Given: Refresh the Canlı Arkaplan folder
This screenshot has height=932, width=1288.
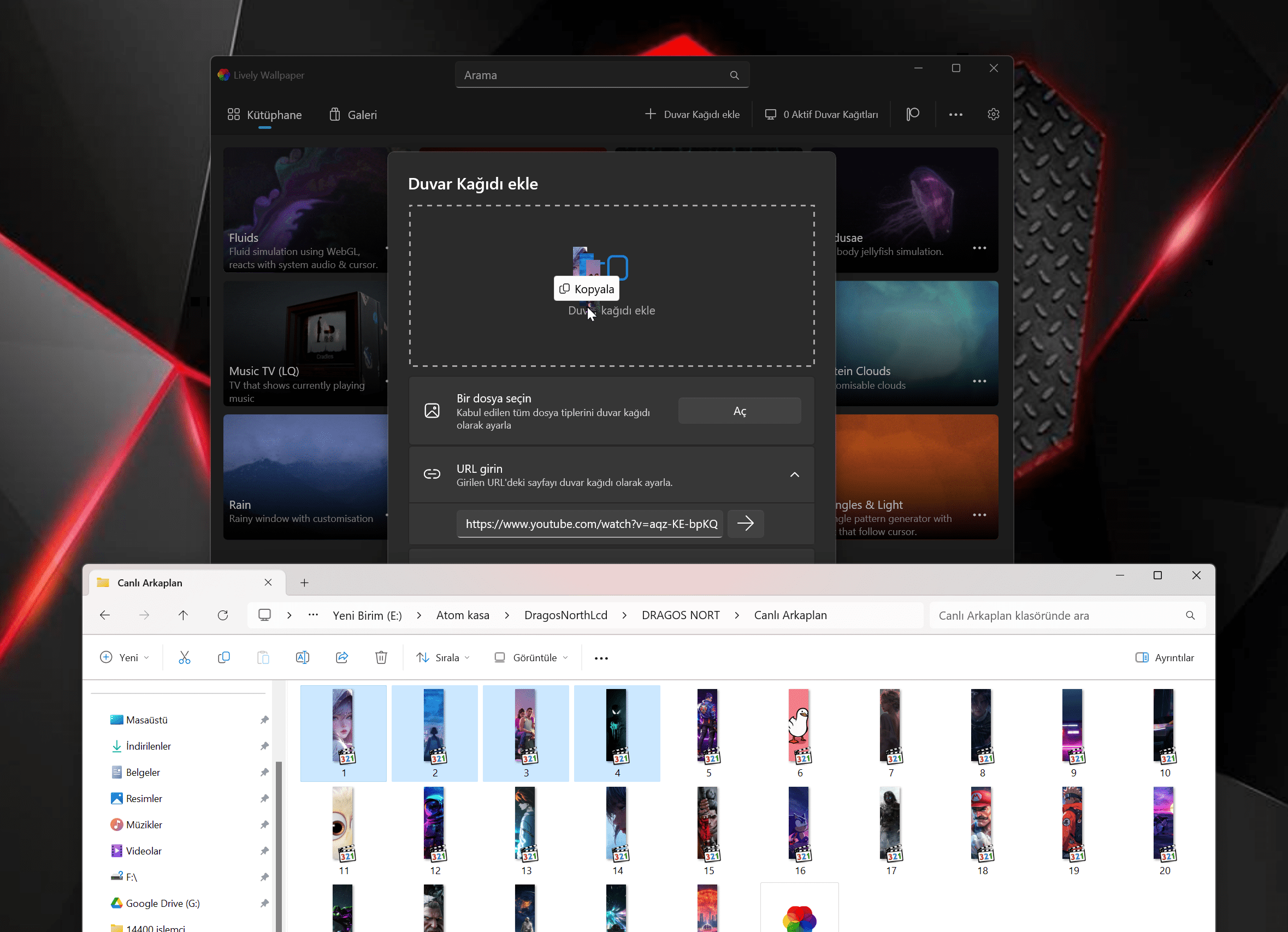Looking at the screenshot, I should tap(223, 615).
